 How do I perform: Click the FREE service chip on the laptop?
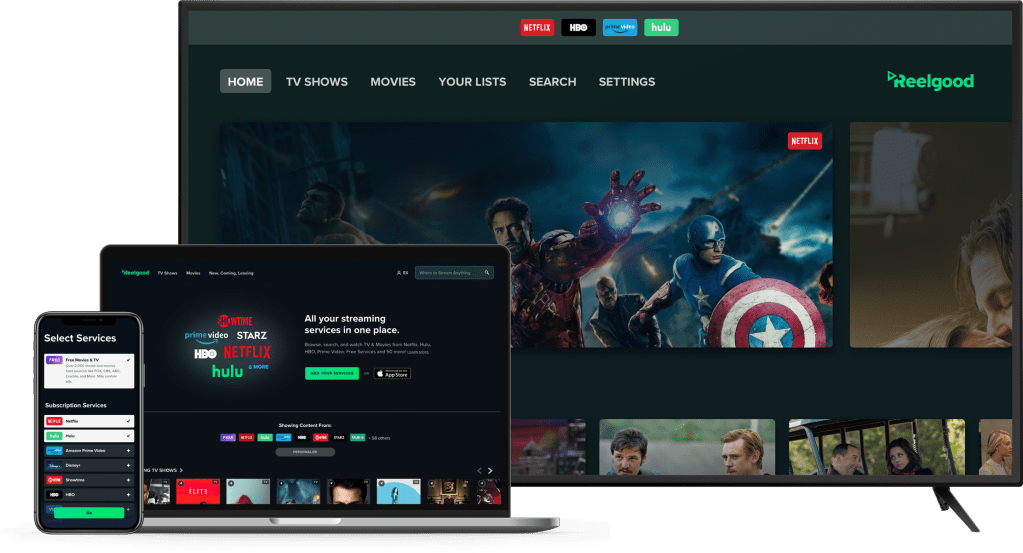pyautogui.click(x=228, y=438)
